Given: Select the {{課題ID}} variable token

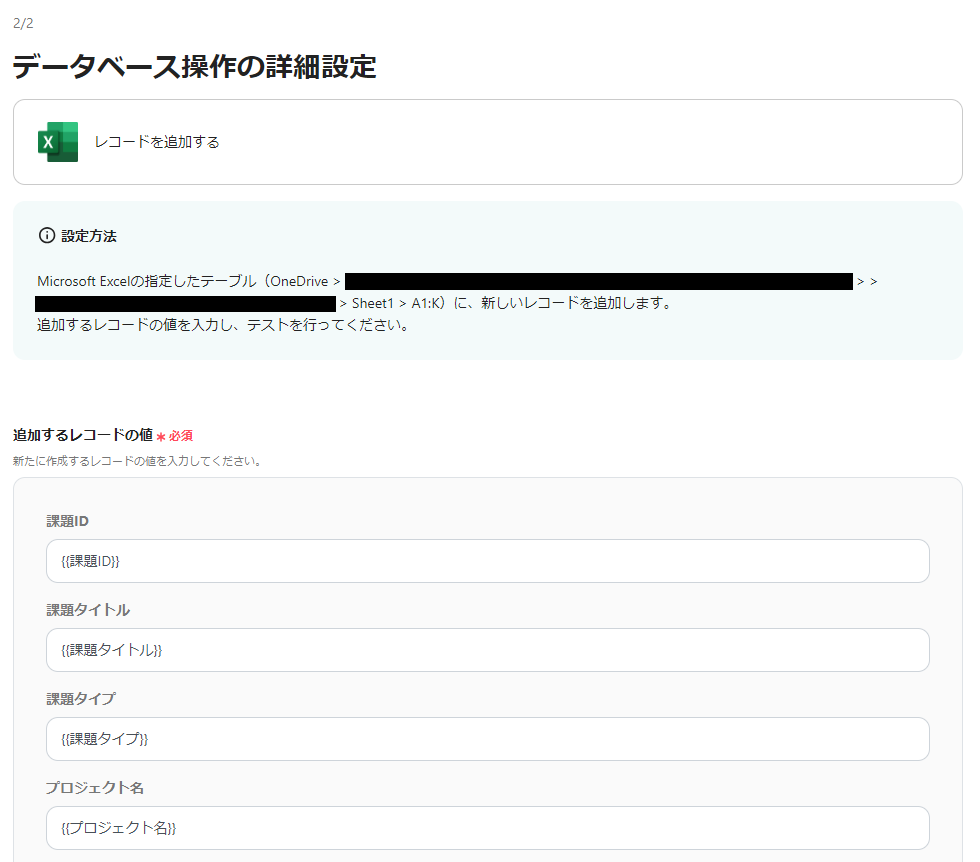Looking at the screenshot, I should (x=90, y=561).
